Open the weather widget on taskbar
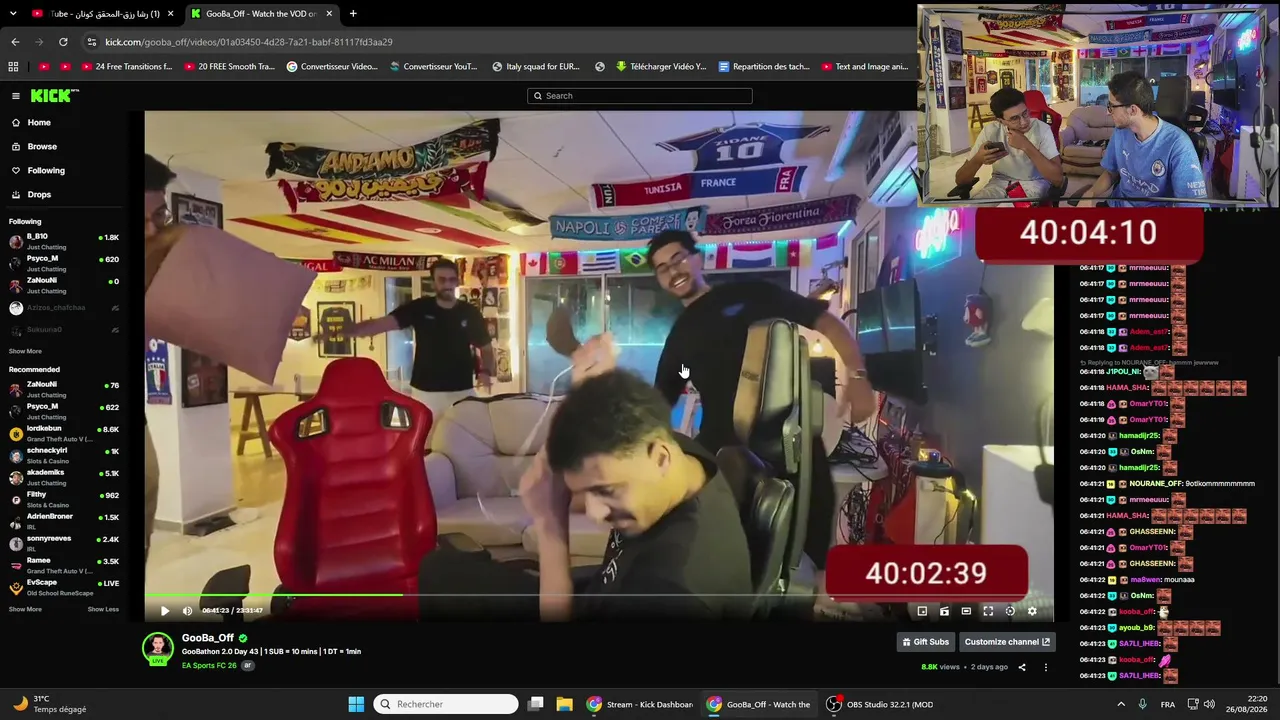The image size is (1280, 720). [x=50, y=704]
